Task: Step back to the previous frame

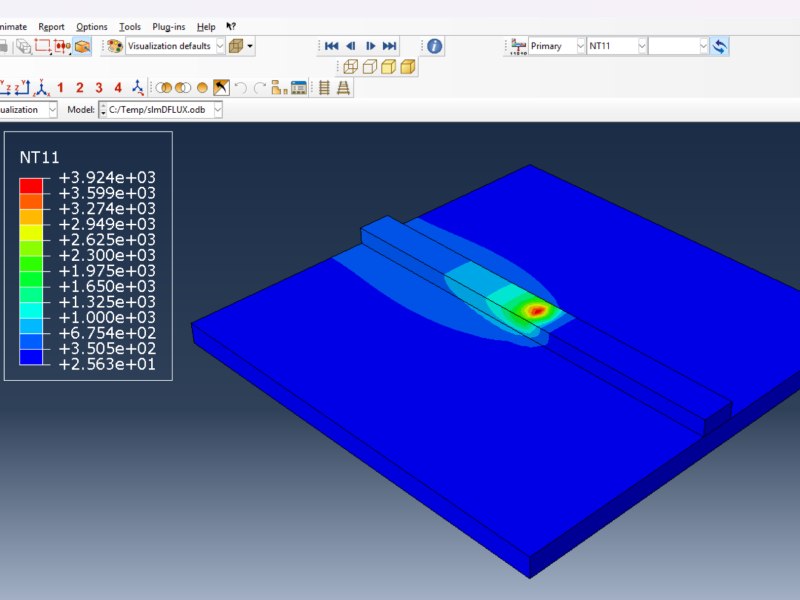Action: [351, 46]
